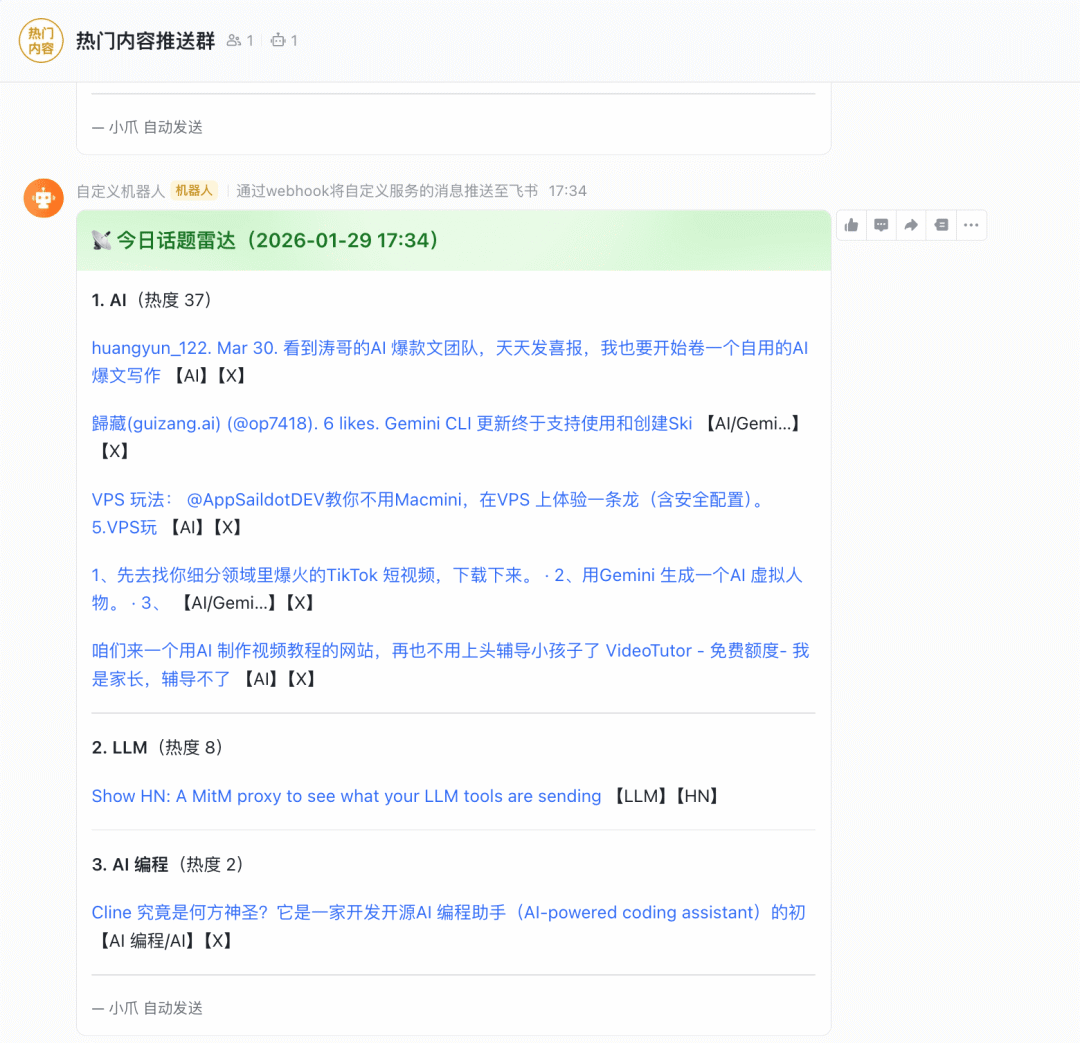This screenshot has width=1080, height=1043.
Task: Click the 17:34 message timestamp
Action: tap(568, 191)
